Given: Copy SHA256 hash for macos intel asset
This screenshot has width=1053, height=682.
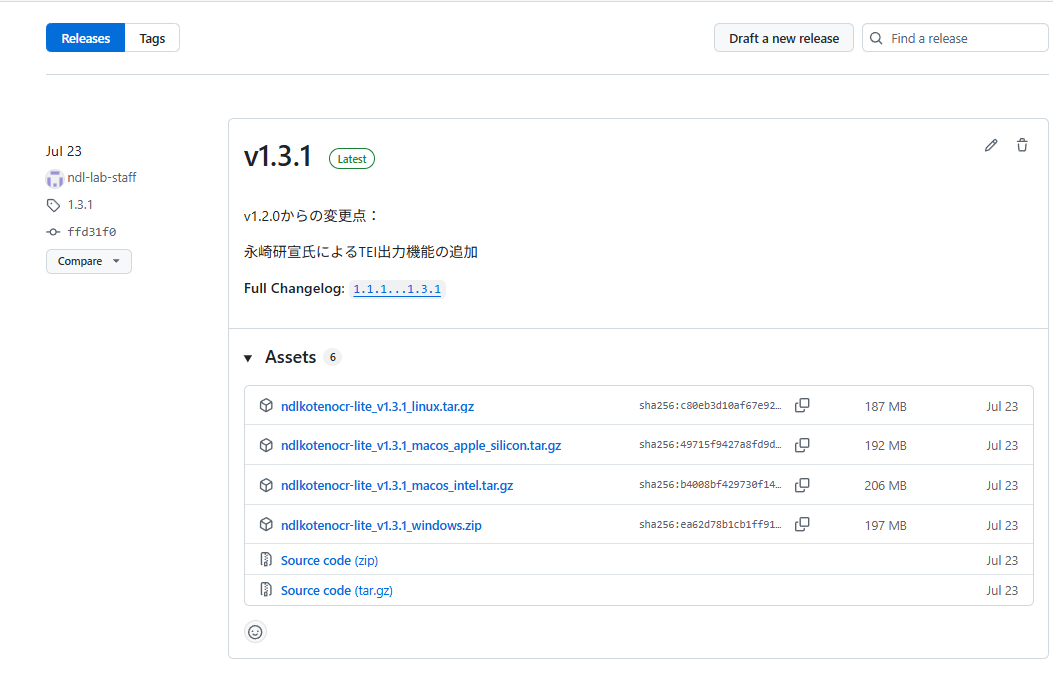Looking at the screenshot, I should (x=802, y=485).
